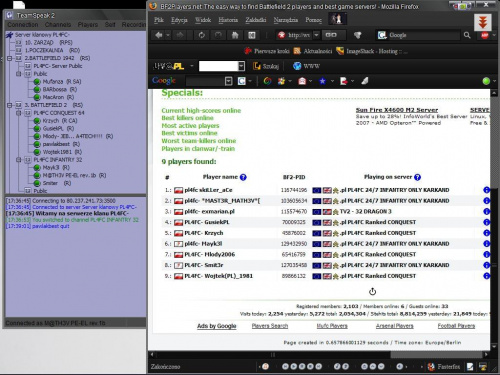Collapse the Public subchannel under Battlefield 1942
The width and height of the screenshot is (500, 375).
tap(19, 74)
